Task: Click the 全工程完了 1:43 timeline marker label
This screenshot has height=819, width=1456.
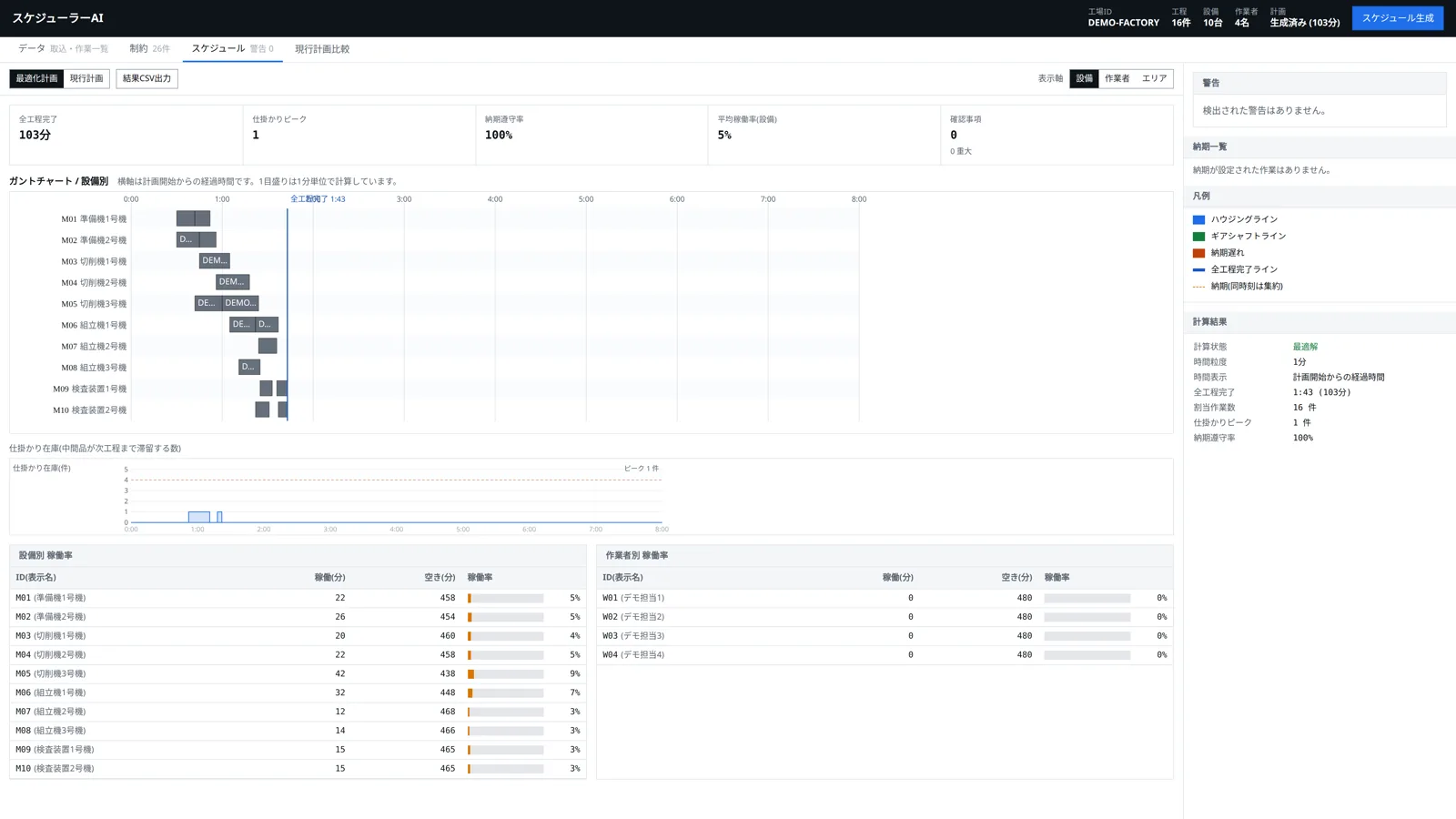Action: [318, 199]
